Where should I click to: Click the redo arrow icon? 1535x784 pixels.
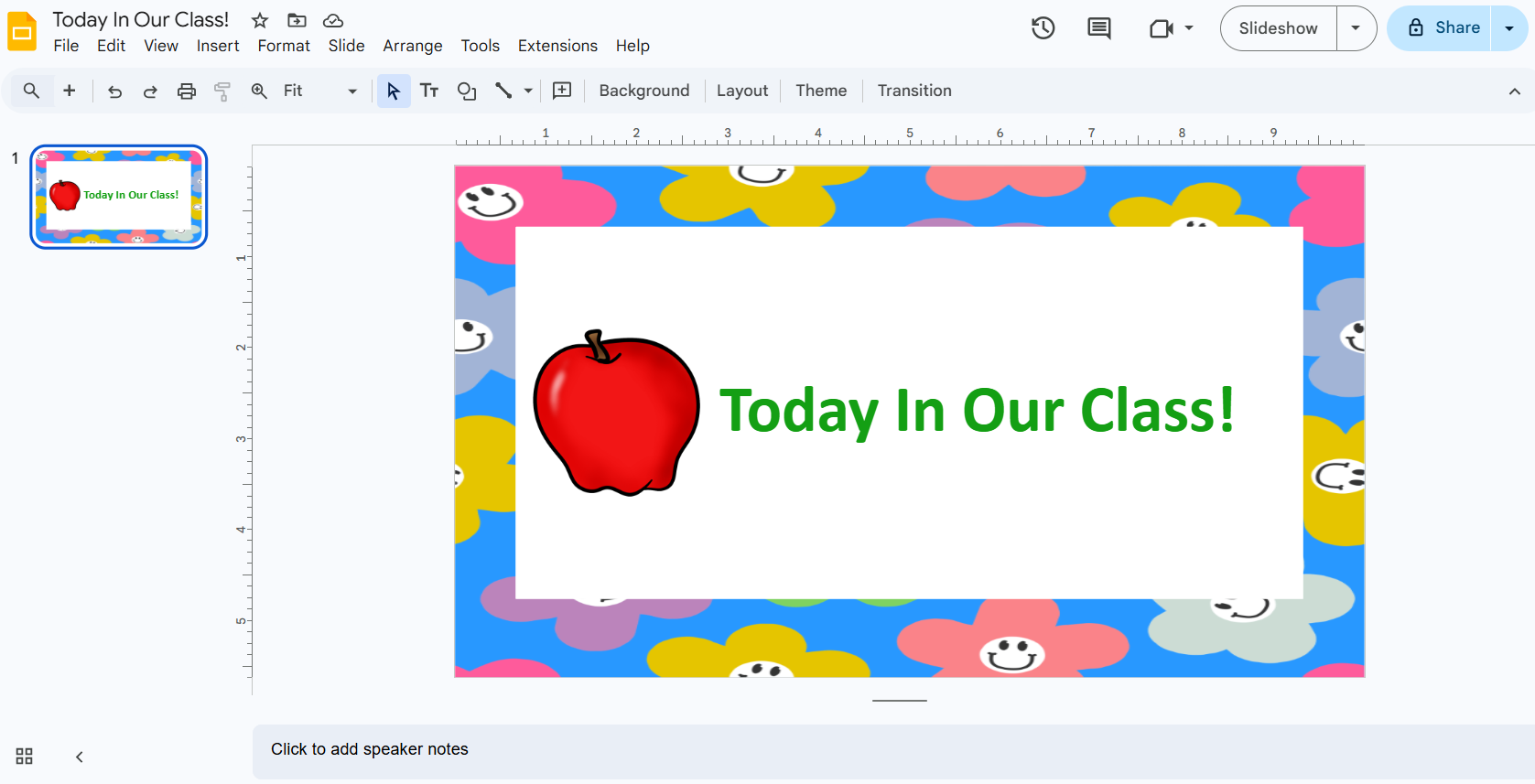click(150, 91)
